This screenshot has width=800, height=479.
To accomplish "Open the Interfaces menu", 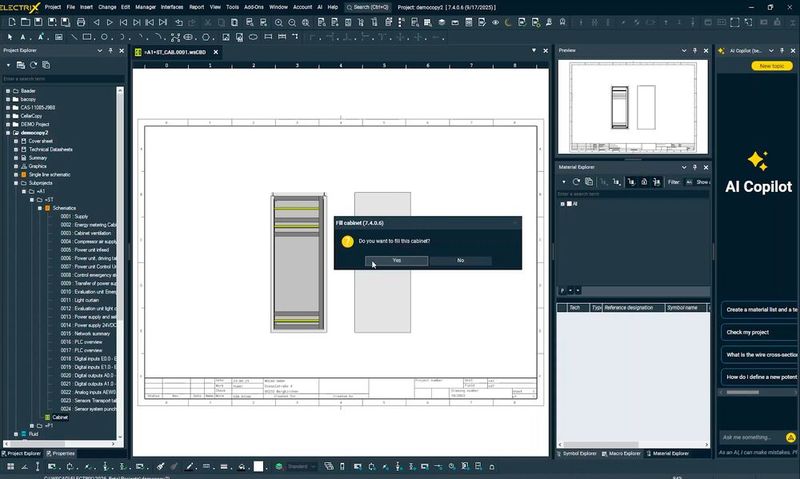I will click(x=172, y=6).
